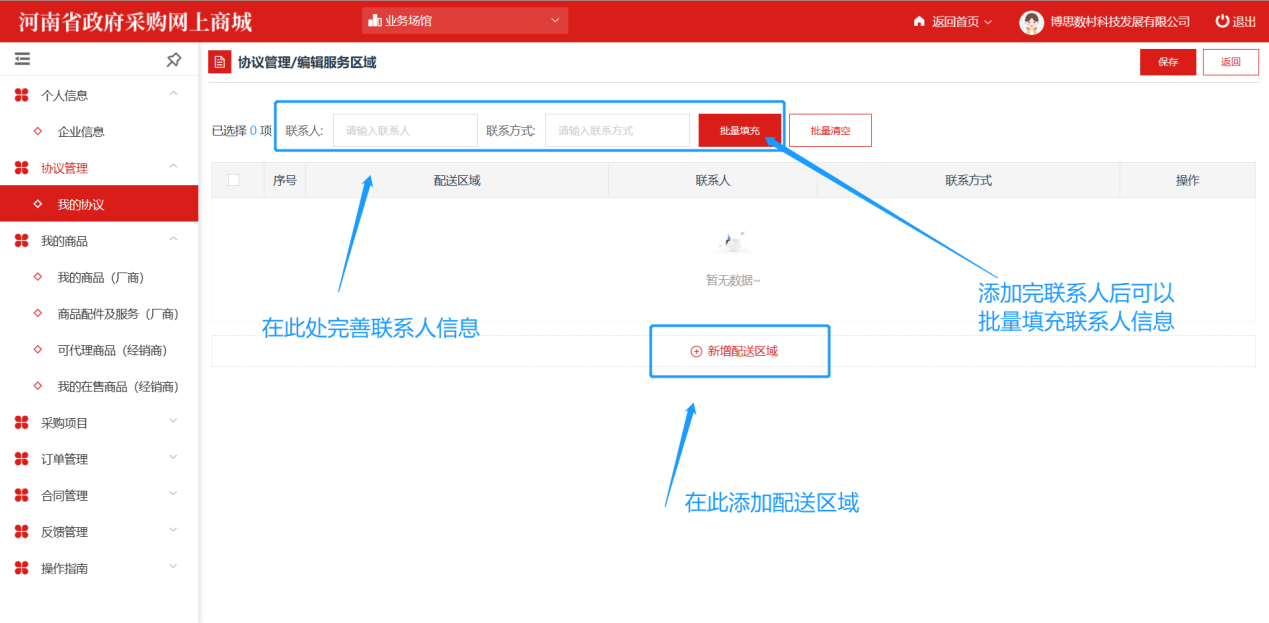1269x623 pixels.
Task: Collapse the sidebar with the menu fold icon
Action: 22,60
